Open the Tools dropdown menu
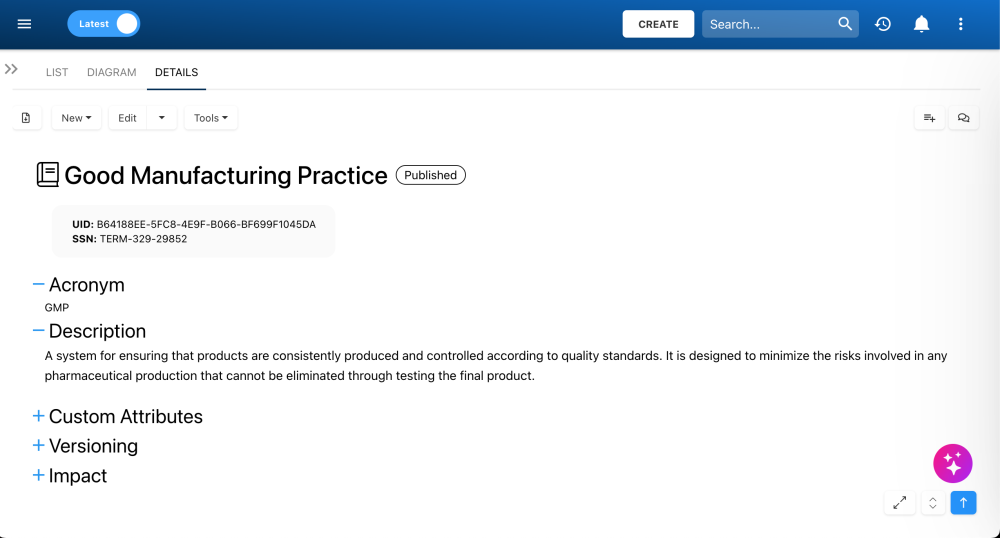Screen dimensions: 1000x538 tap(210, 118)
